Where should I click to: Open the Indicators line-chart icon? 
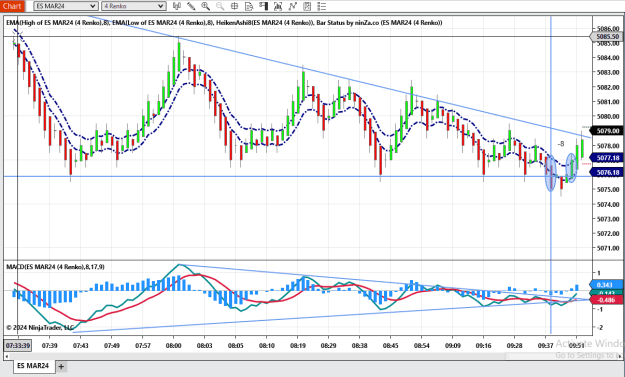click(x=293, y=6)
